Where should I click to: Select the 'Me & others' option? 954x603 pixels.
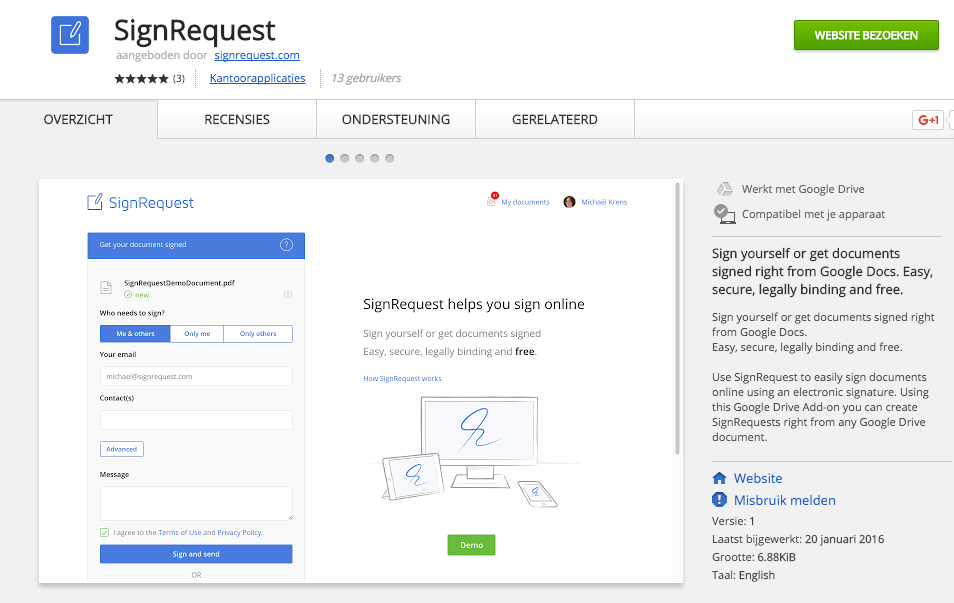point(135,333)
